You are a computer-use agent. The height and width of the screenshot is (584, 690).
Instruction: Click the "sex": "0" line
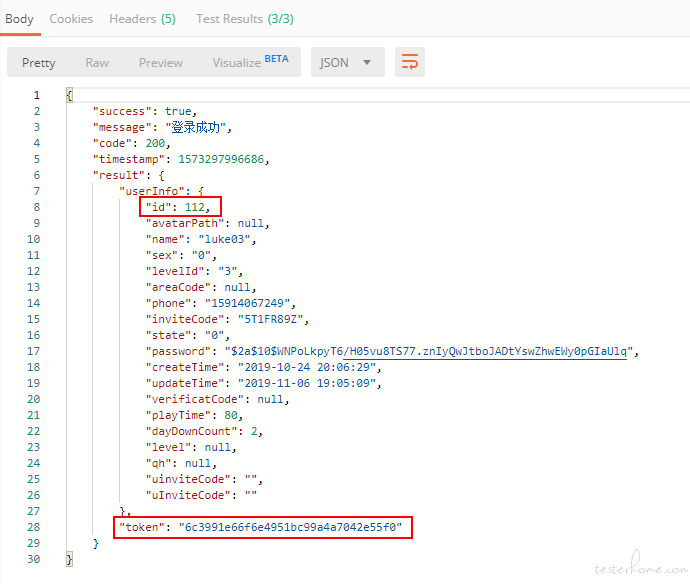[x=181, y=255]
